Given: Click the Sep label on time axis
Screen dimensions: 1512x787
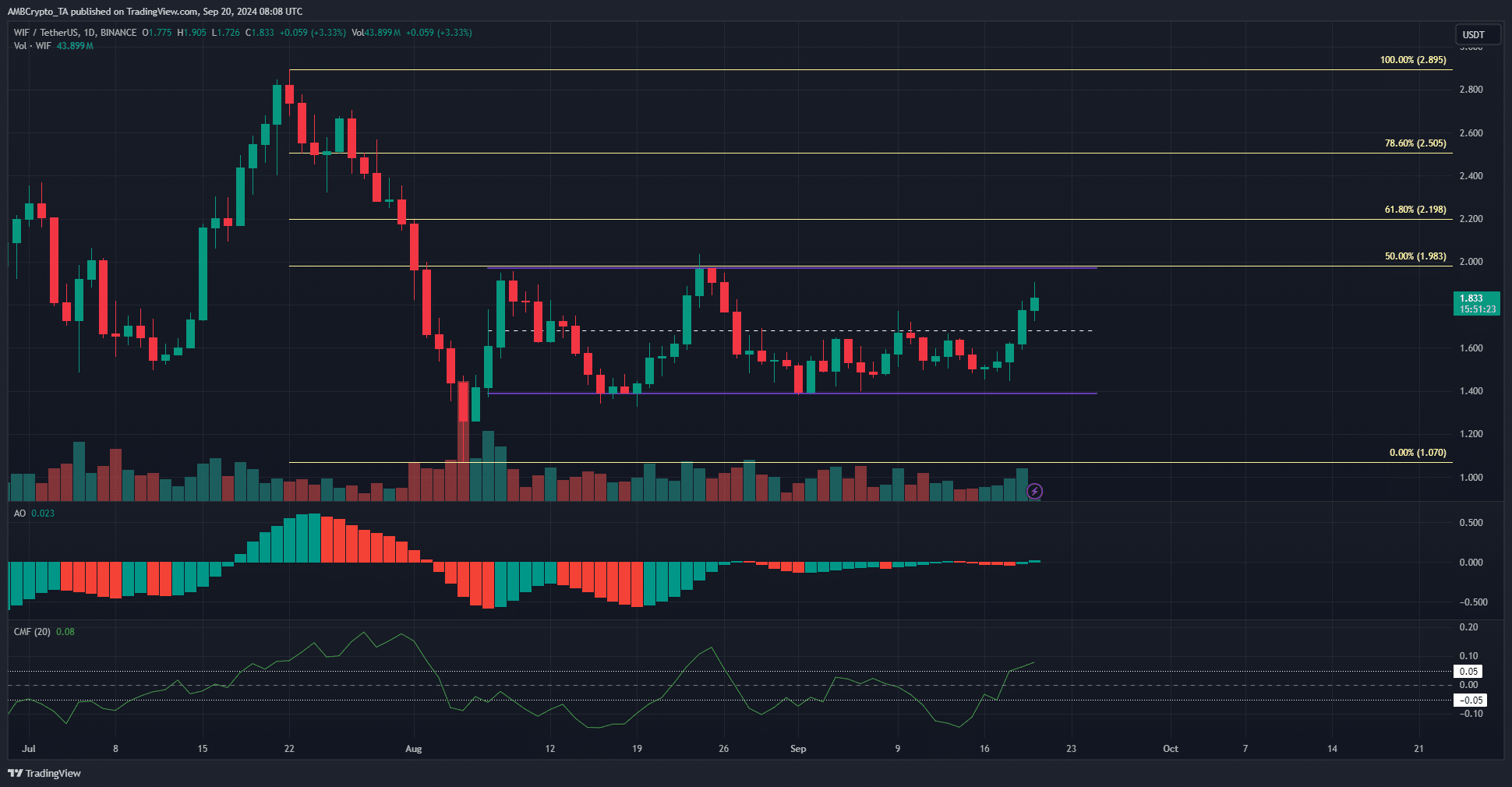Looking at the screenshot, I should (798, 749).
